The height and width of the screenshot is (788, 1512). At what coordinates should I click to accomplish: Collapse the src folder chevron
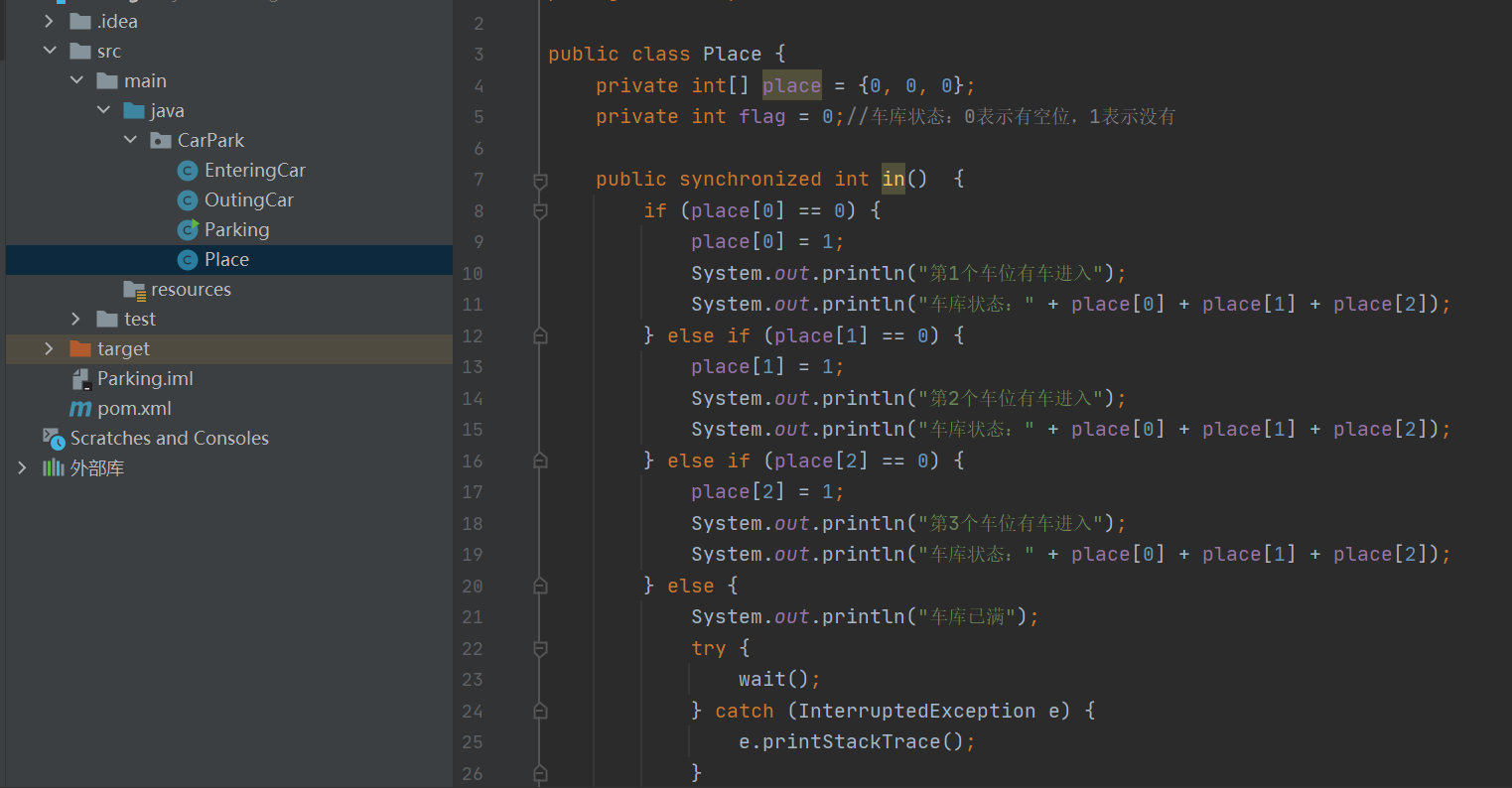coord(50,51)
